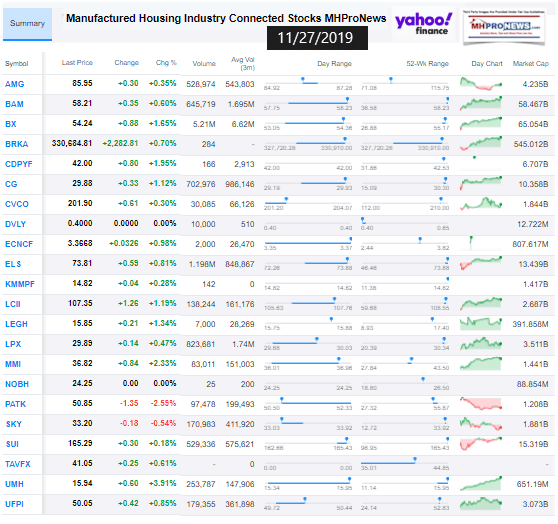558x524 pixels.
Task: Sort by the Market Cap column header
Action: 531,64
